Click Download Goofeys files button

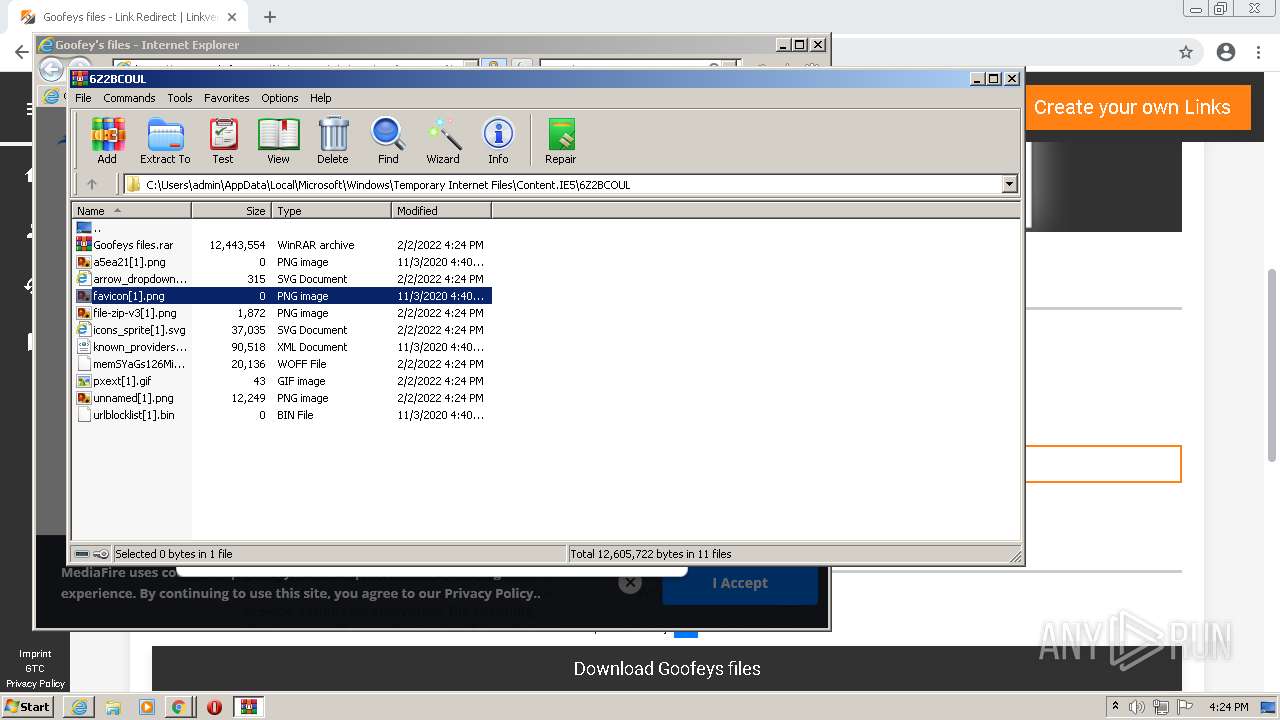coord(667,669)
